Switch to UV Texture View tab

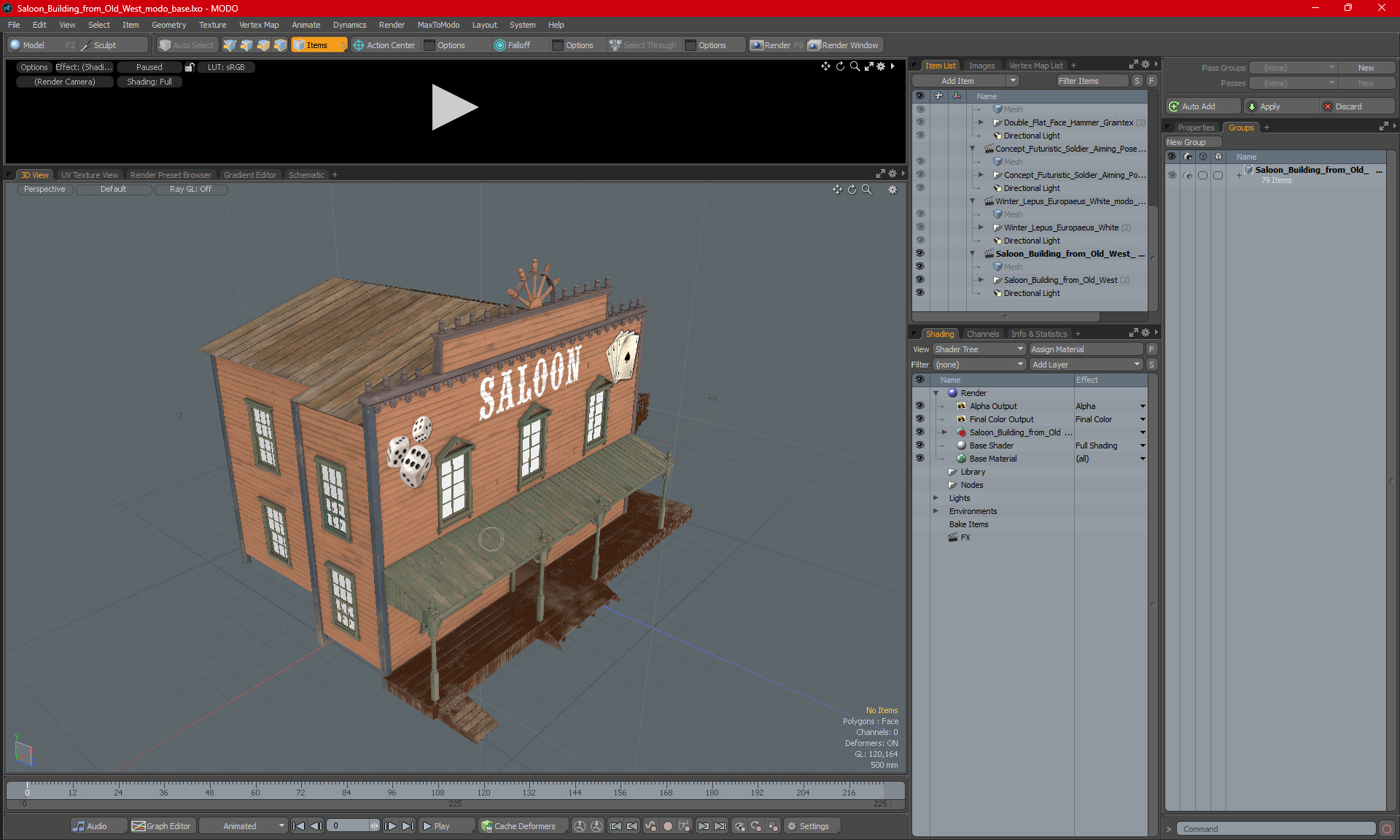point(90,175)
